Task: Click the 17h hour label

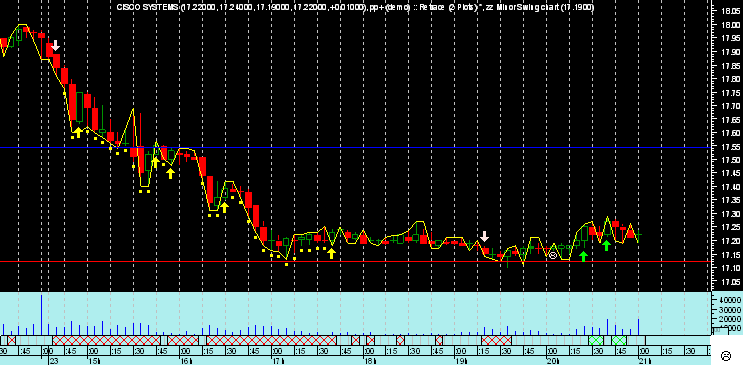Action: [x=279, y=361]
